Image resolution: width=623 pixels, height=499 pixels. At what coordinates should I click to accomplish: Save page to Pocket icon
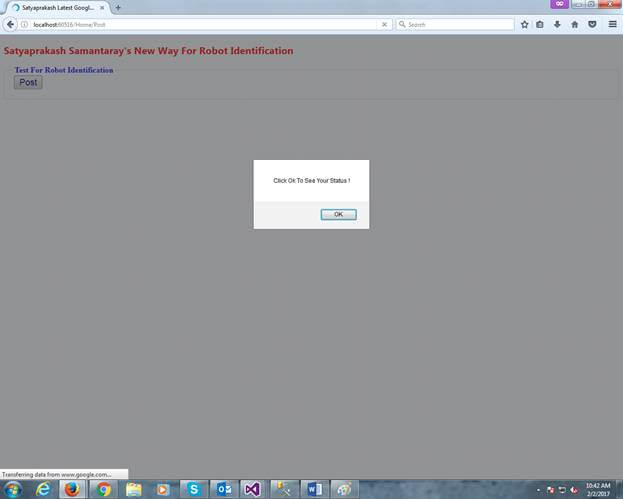[592, 25]
